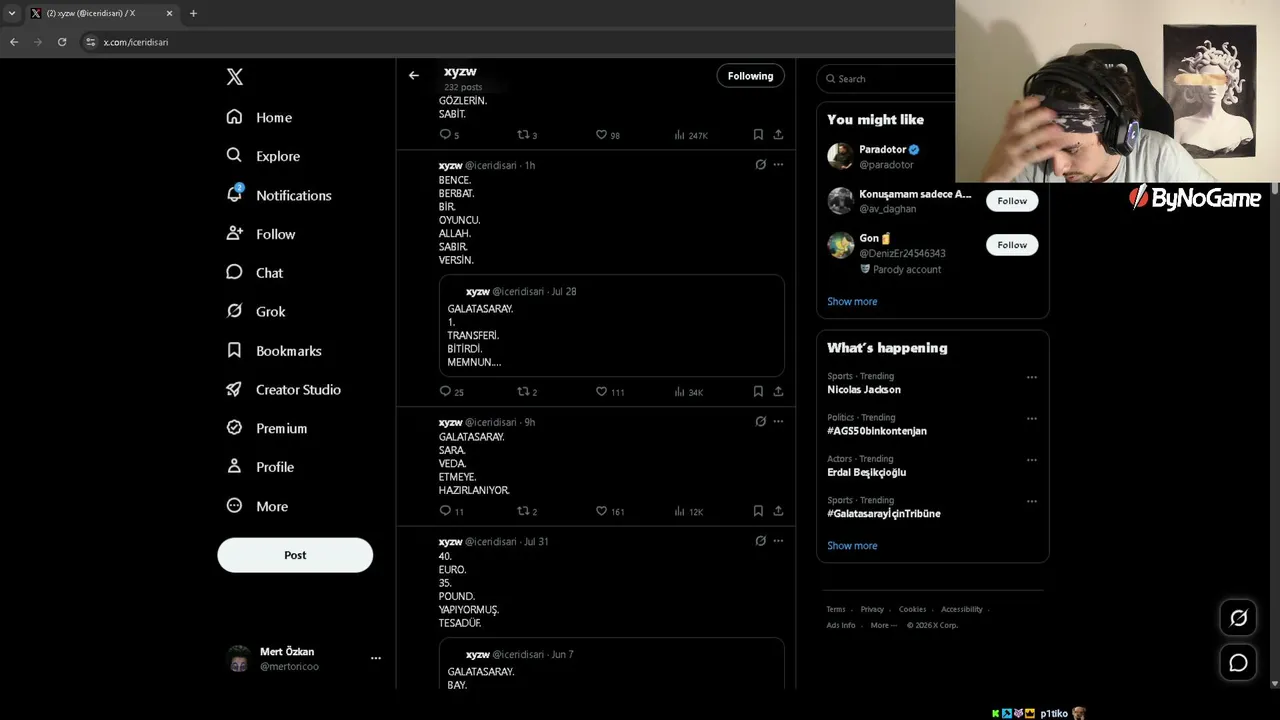Open options for Erdal Beşikçioğlu trend

tap(1032, 460)
